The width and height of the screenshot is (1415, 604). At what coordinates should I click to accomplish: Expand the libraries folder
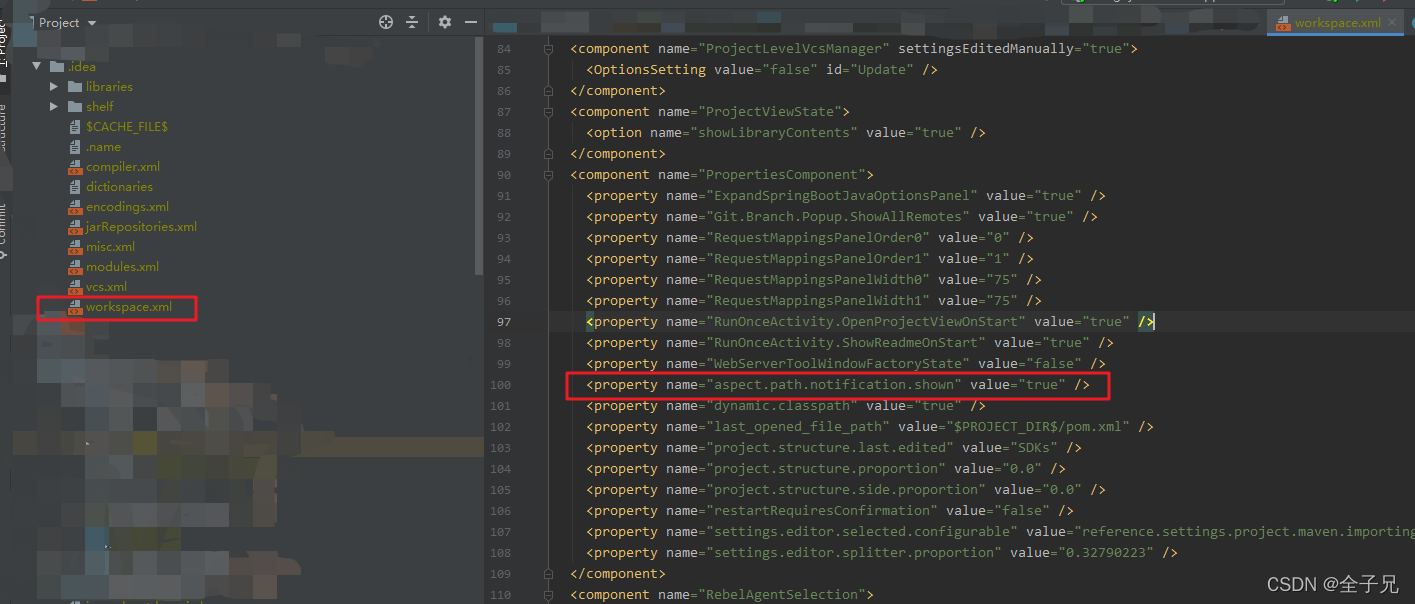pyautogui.click(x=53, y=86)
